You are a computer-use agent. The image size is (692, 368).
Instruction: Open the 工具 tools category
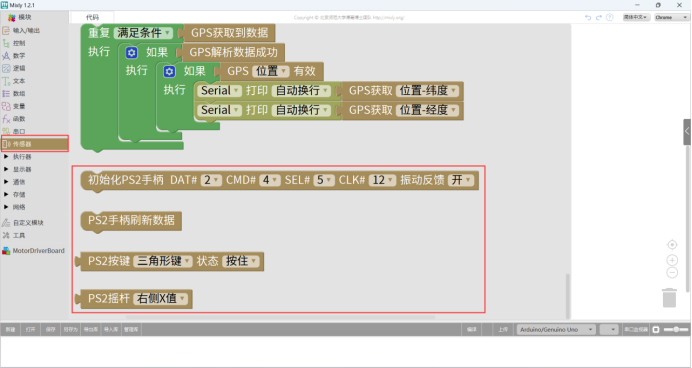point(19,236)
